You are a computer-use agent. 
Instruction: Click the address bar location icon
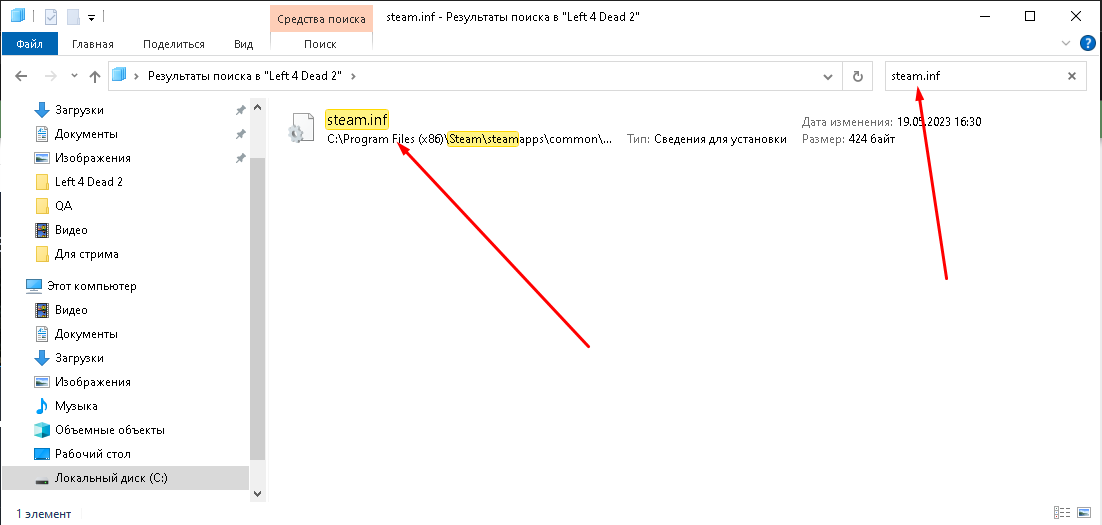click(119, 75)
